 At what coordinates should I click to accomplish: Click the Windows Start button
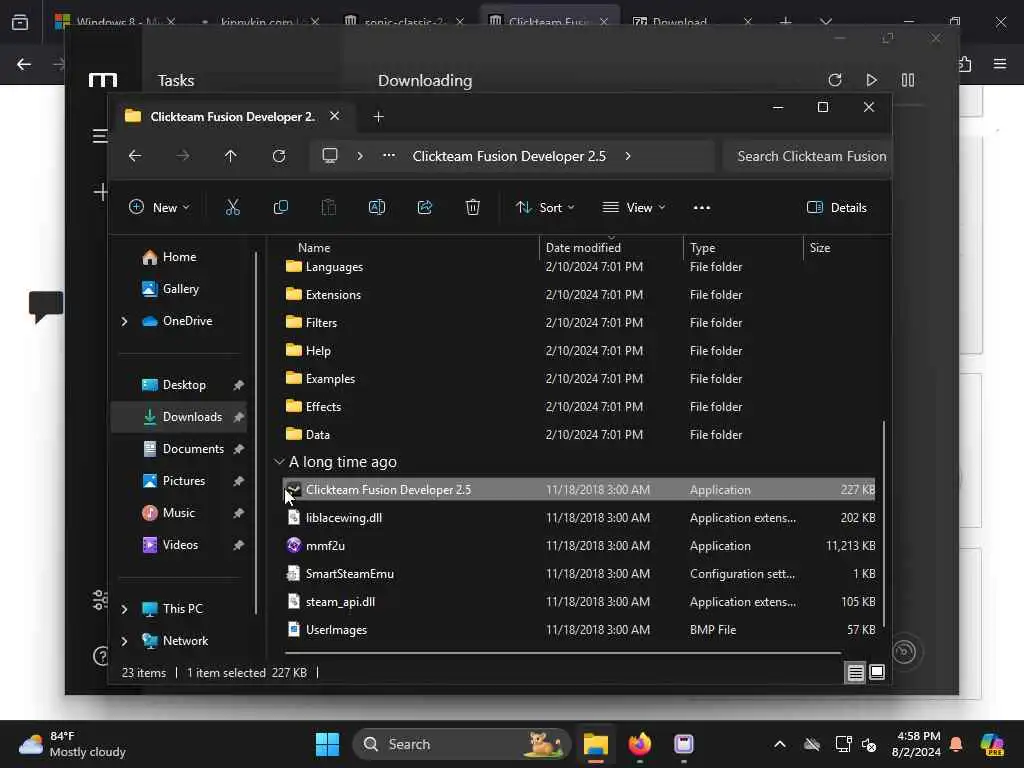point(327,744)
